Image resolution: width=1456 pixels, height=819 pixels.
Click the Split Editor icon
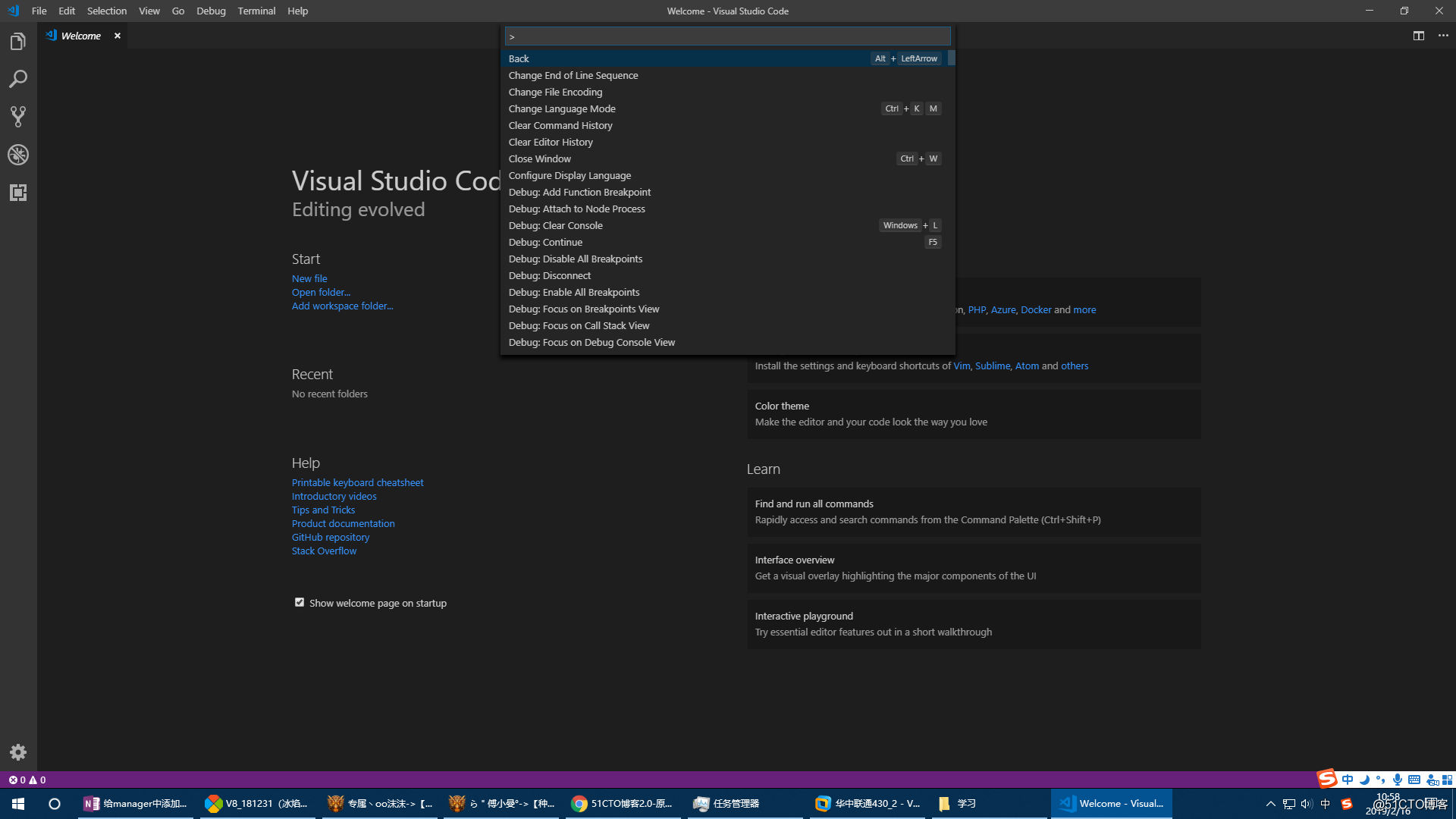(1418, 36)
